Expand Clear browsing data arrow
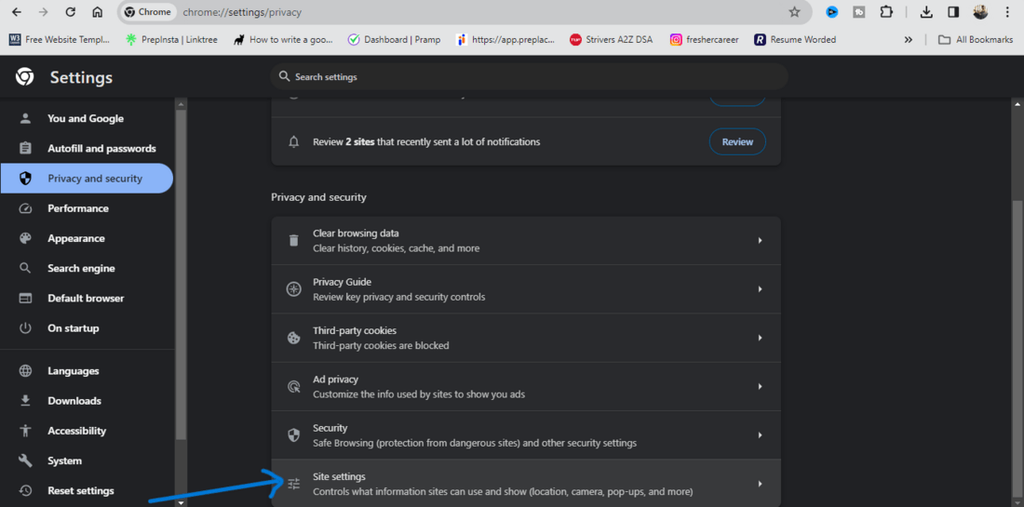 [760, 240]
